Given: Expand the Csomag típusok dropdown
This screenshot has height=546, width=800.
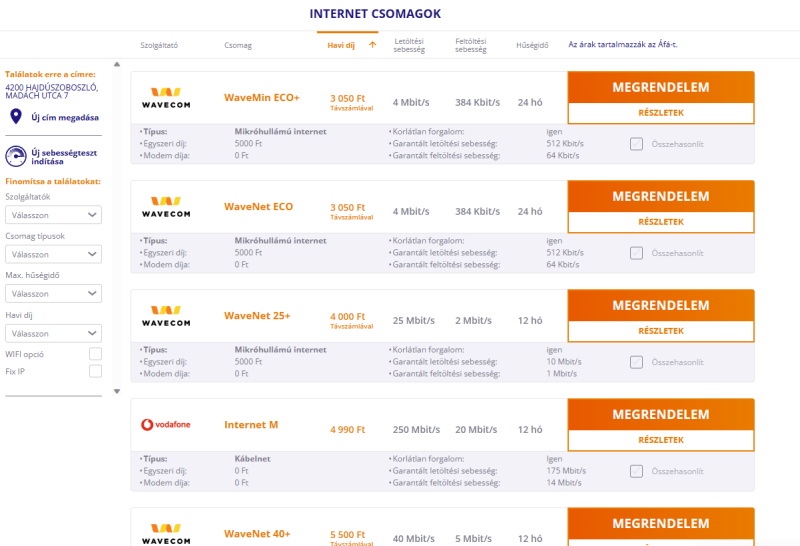Looking at the screenshot, I should [x=54, y=254].
